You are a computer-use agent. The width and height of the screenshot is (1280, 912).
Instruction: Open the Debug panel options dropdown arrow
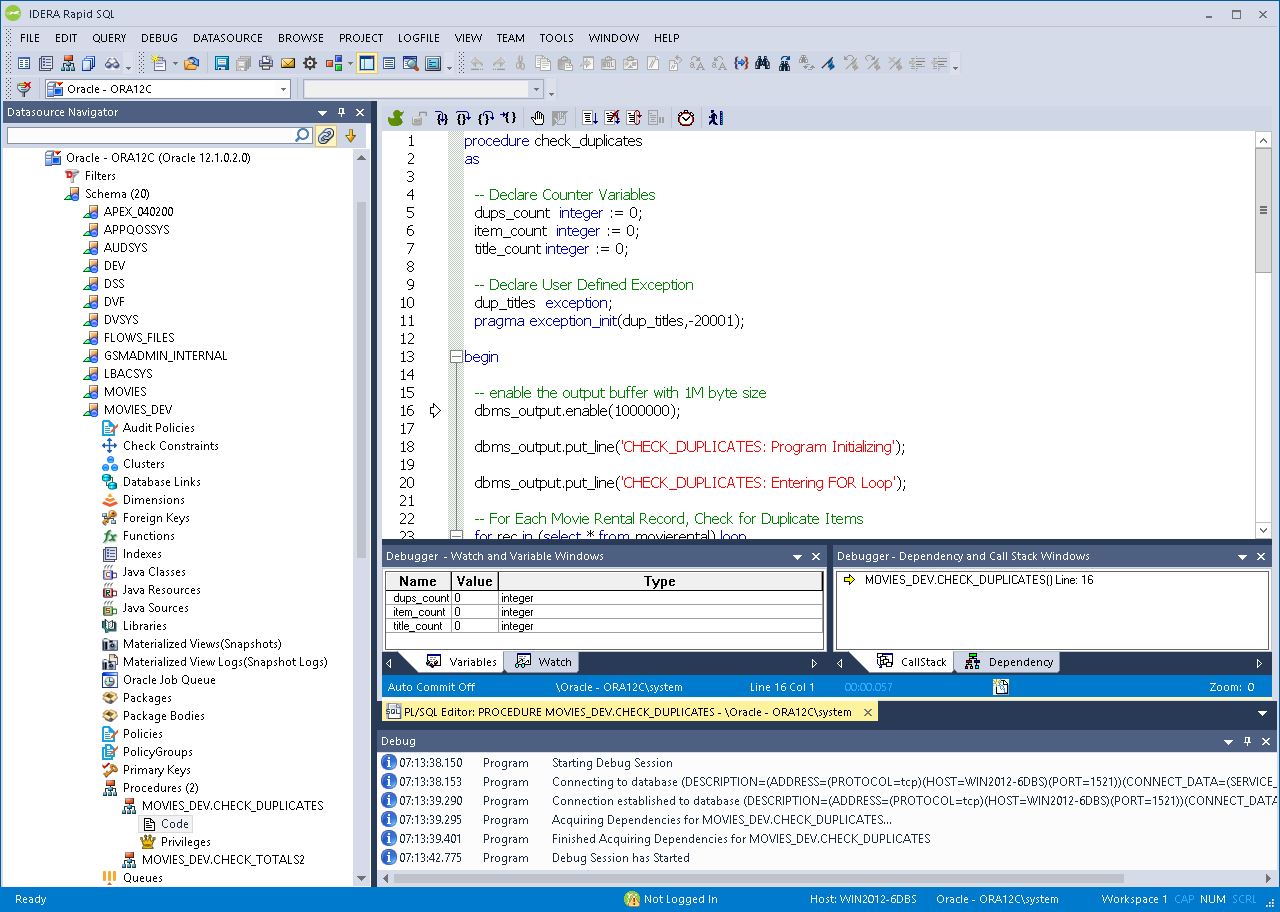coord(1228,741)
